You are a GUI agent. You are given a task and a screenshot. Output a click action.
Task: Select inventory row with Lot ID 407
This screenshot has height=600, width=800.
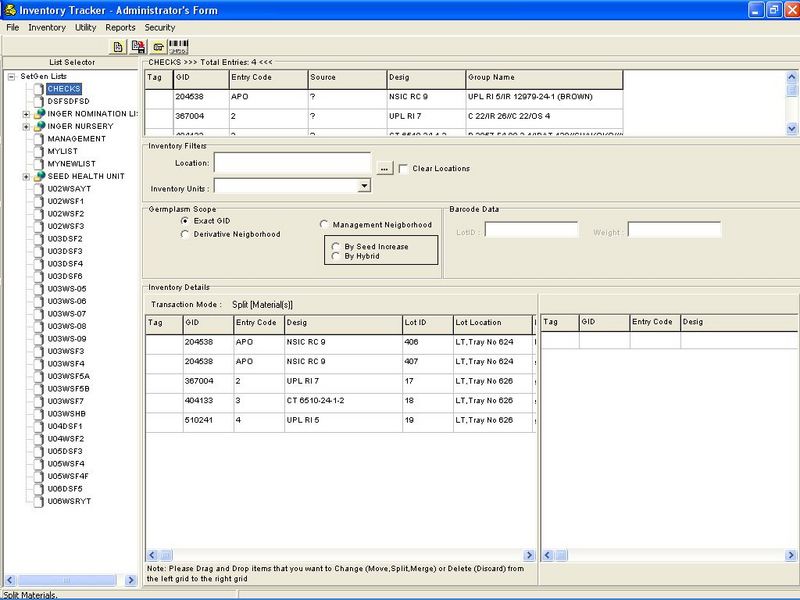point(340,362)
